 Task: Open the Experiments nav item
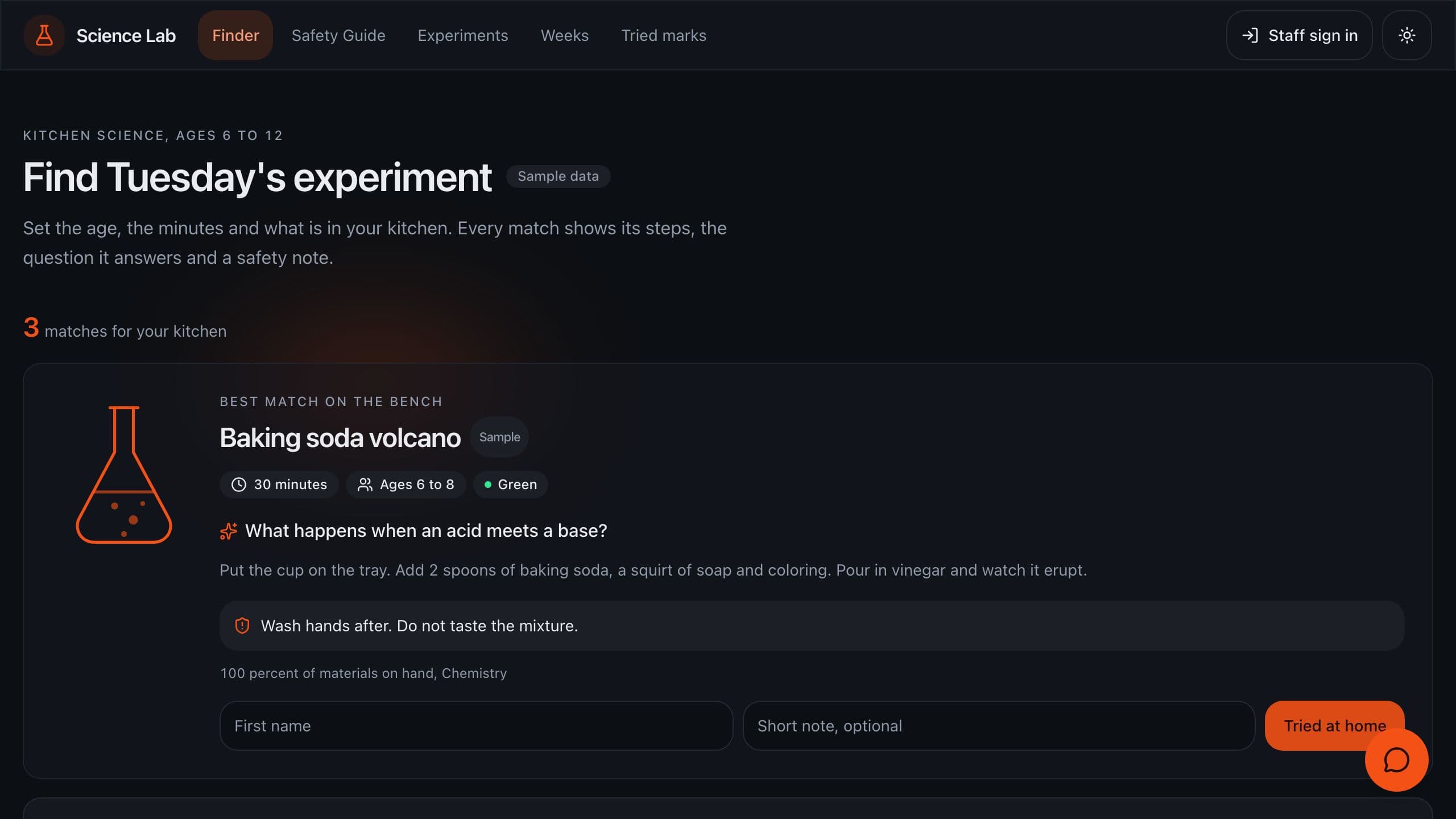pyautogui.click(x=462, y=35)
